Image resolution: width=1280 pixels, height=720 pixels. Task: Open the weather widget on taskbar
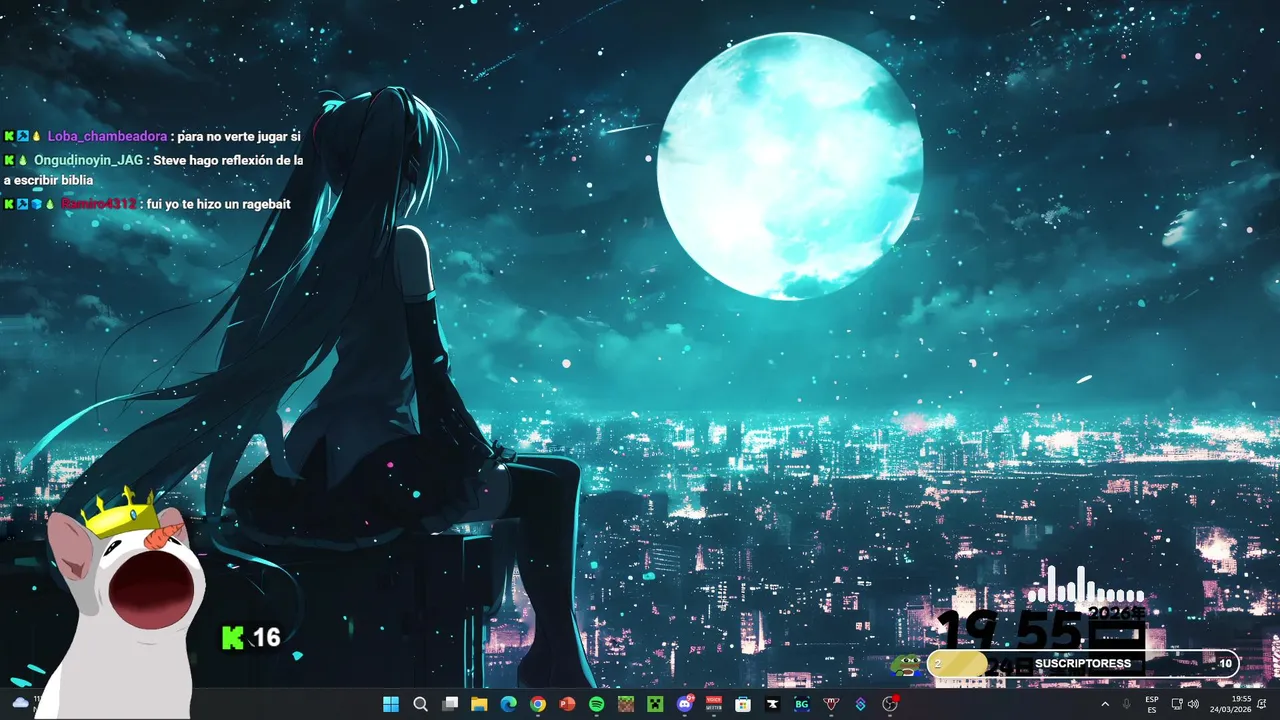tap(22, 703)
